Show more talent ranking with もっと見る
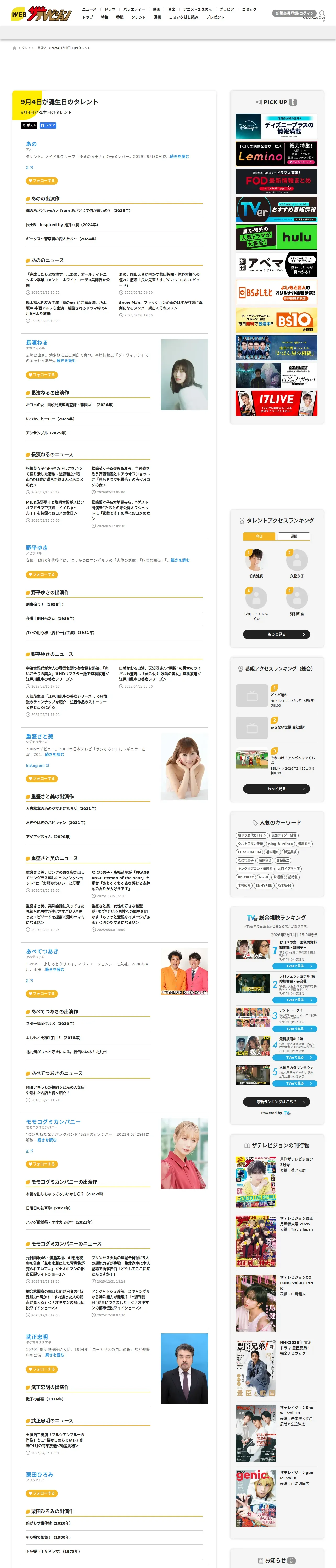Viewport: 336px width, 1568px height. coord(276,634)
